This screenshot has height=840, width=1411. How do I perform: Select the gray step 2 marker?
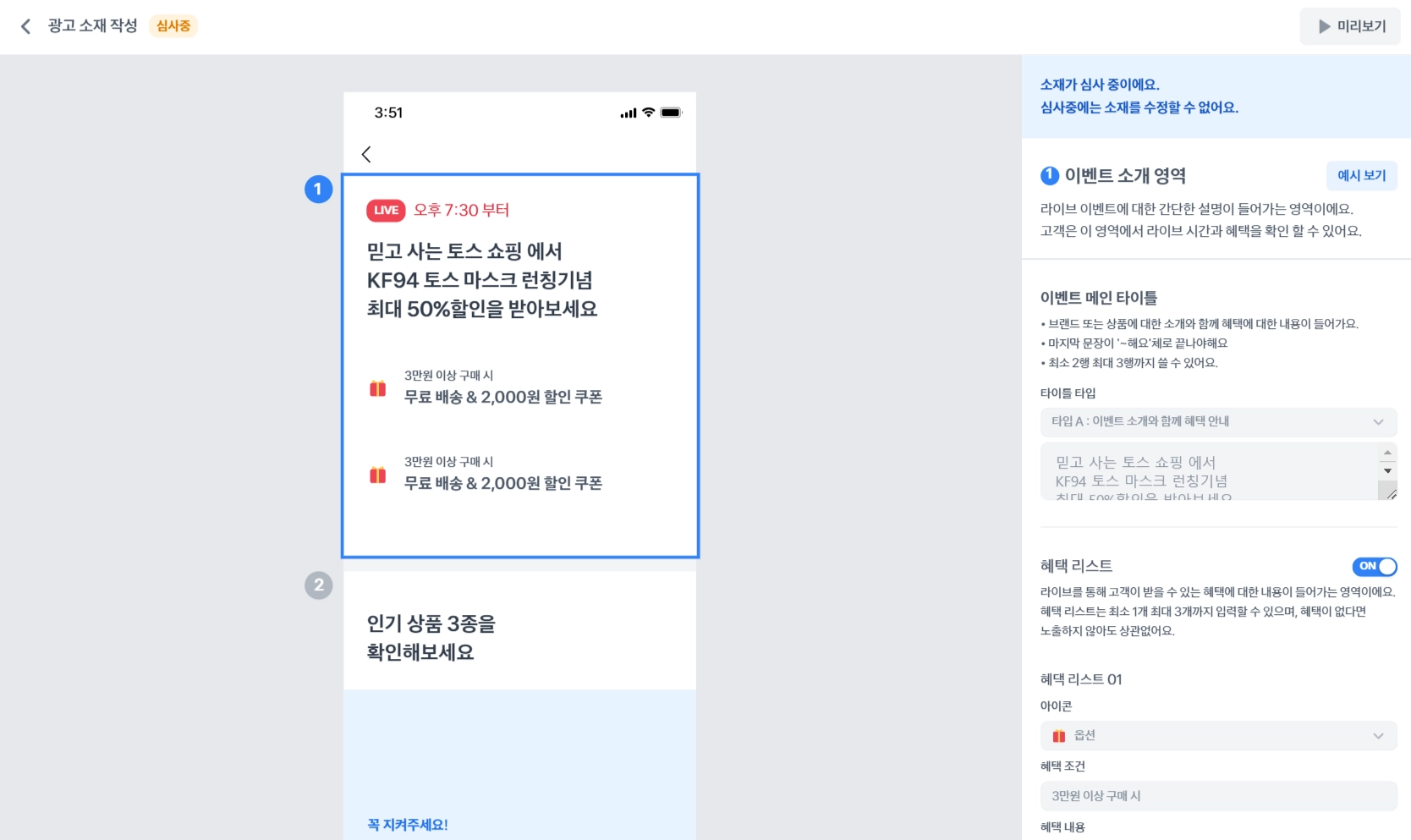click(x=318, y=585)
